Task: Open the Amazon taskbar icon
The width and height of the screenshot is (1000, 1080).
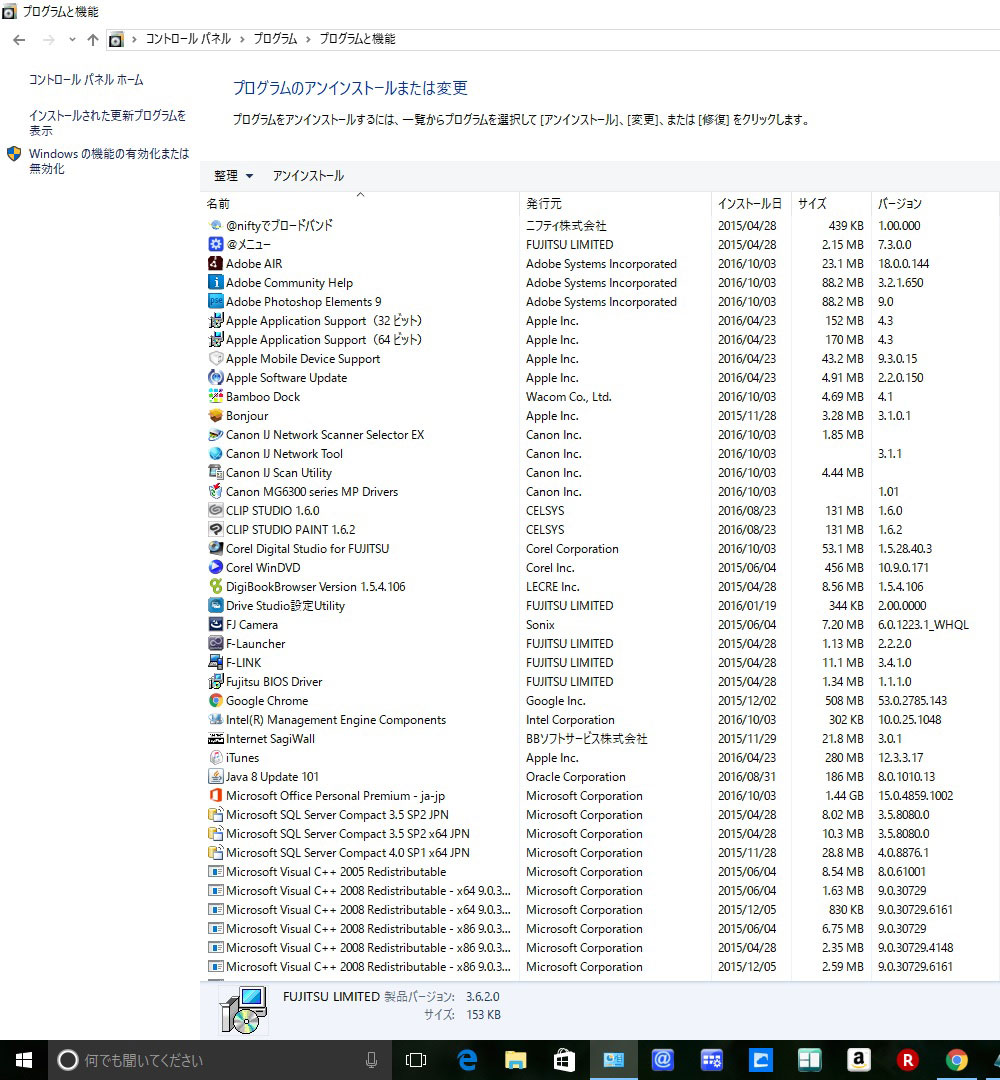Action: (x=858, y=1059)
